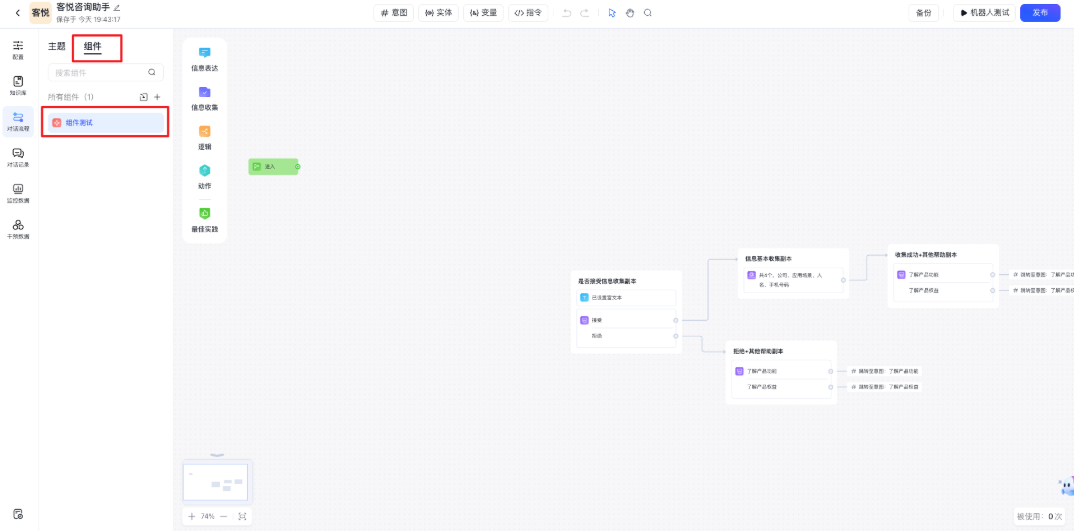Screen dimensions: 1074x531
Task: Select the 信息表达 node type icon
Action: click(x=204, y=53)
